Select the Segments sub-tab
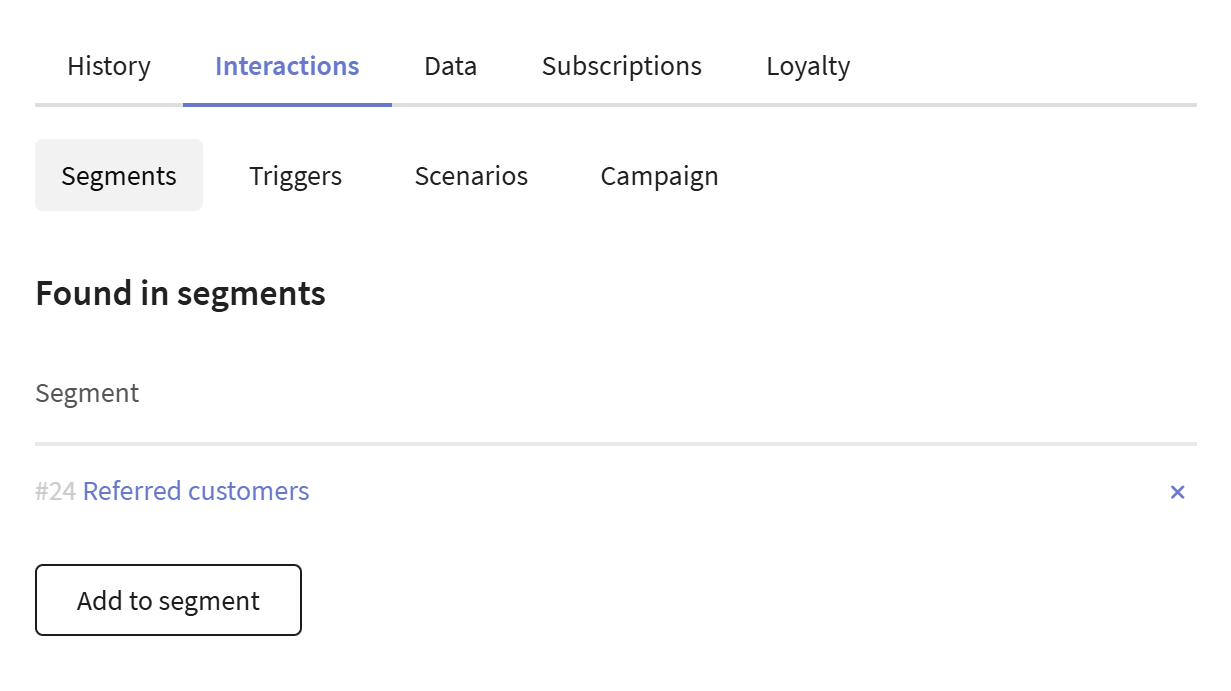Screen dimensions: 1231x691 point(119,176)
